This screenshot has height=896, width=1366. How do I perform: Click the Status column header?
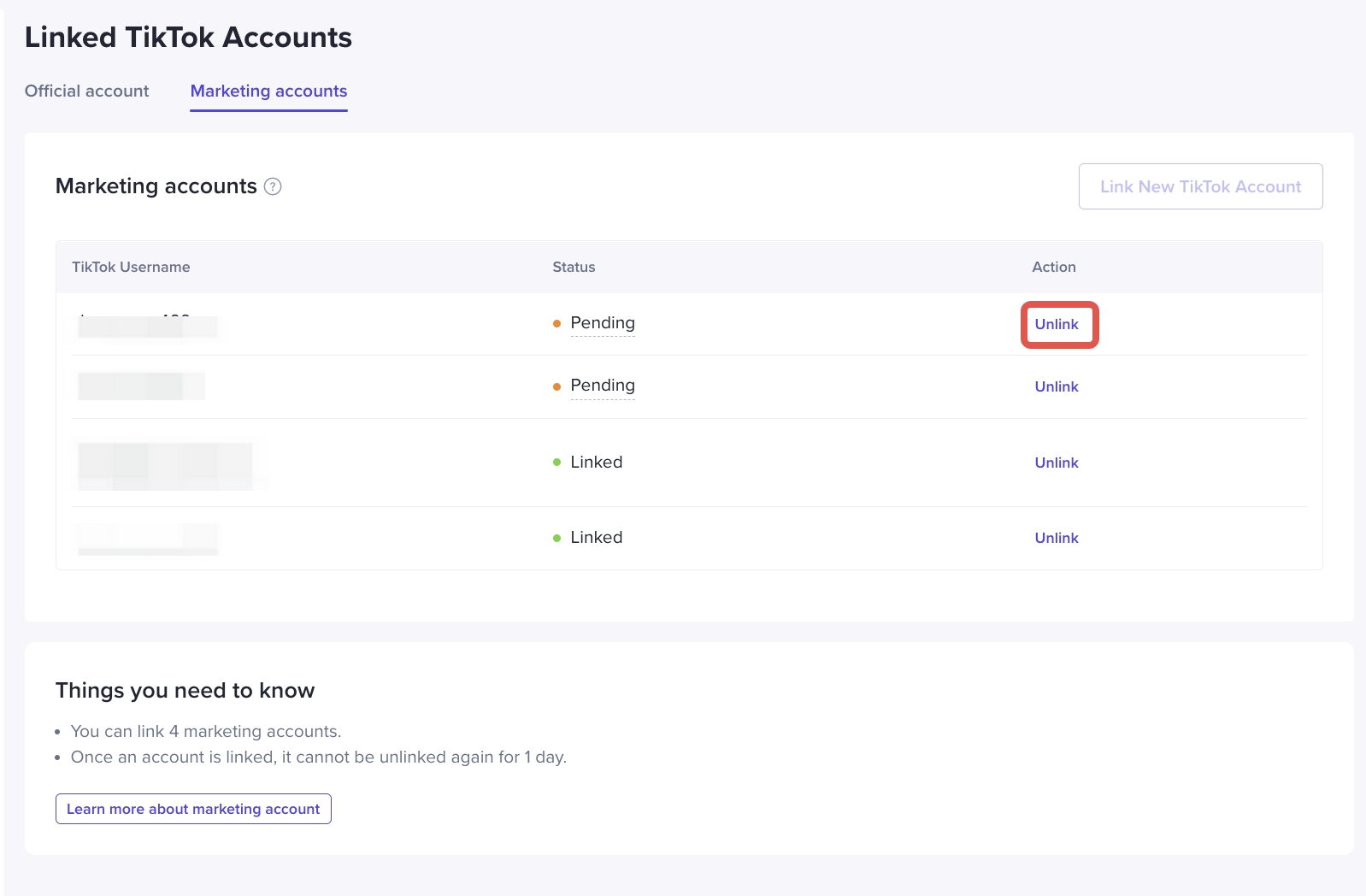[x=574, y=267]
